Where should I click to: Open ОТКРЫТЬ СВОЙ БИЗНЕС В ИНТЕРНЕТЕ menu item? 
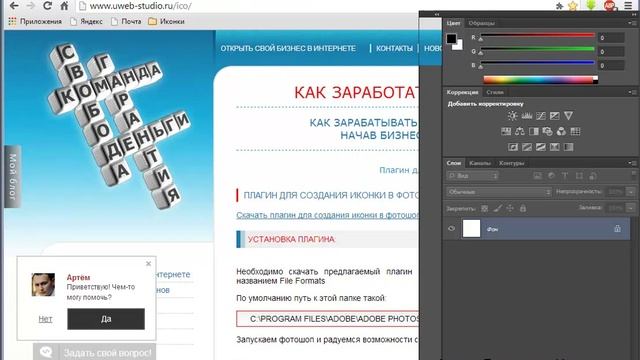coord(288,48)
